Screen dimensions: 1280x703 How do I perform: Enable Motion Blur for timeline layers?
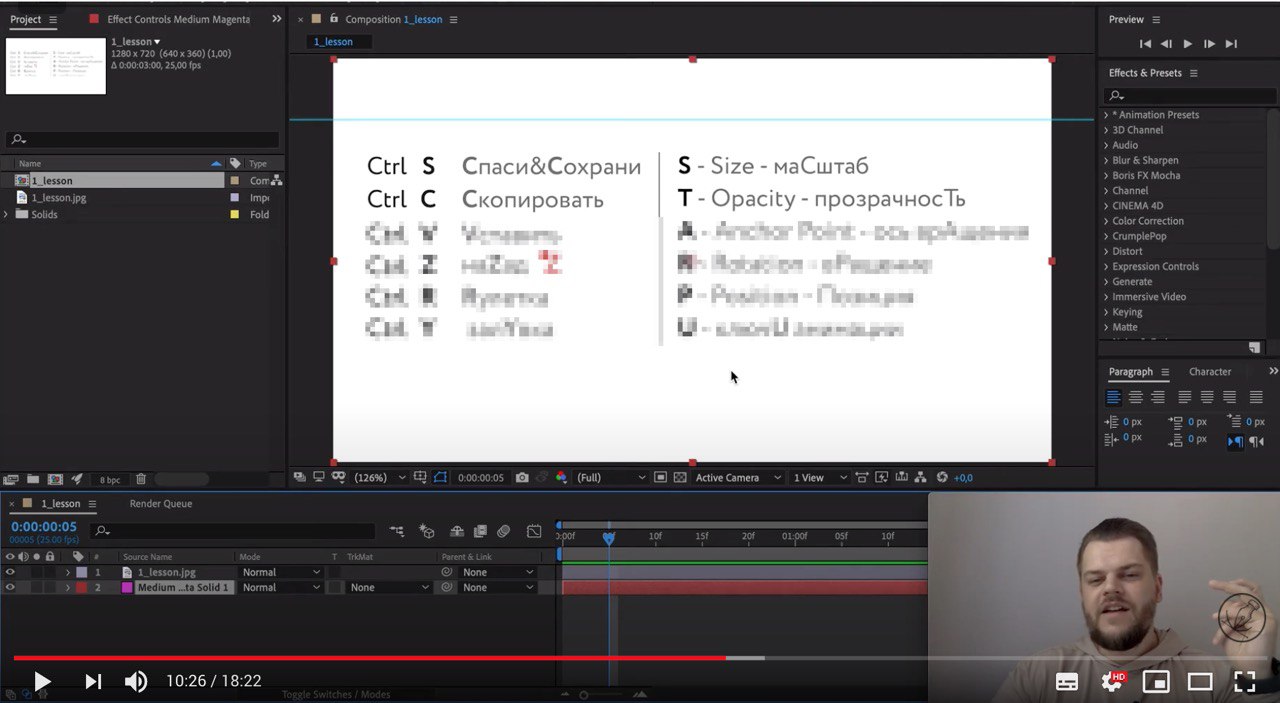(x=504, y=531)
